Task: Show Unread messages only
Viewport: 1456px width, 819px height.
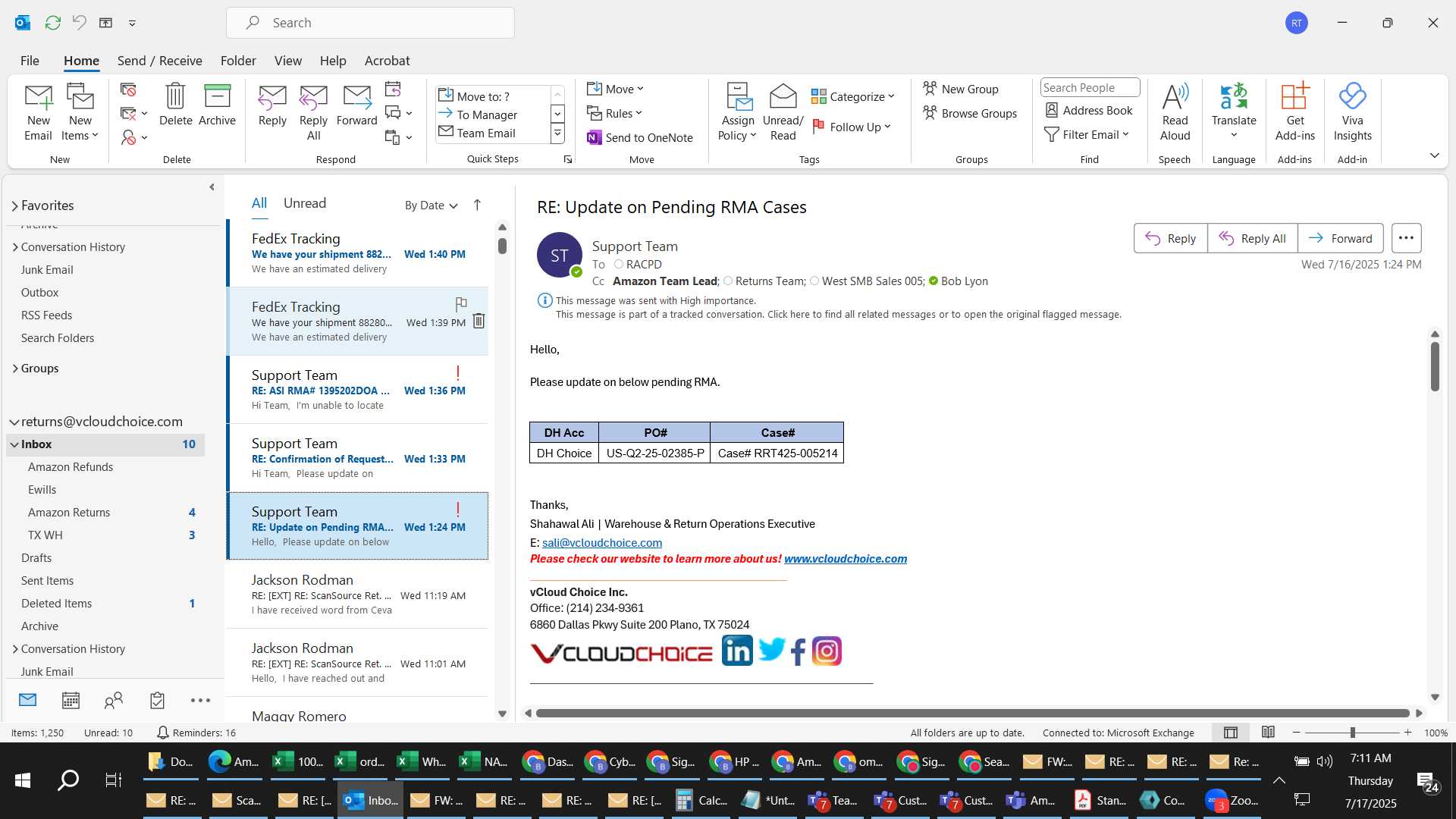Action: tap(305, 203)
